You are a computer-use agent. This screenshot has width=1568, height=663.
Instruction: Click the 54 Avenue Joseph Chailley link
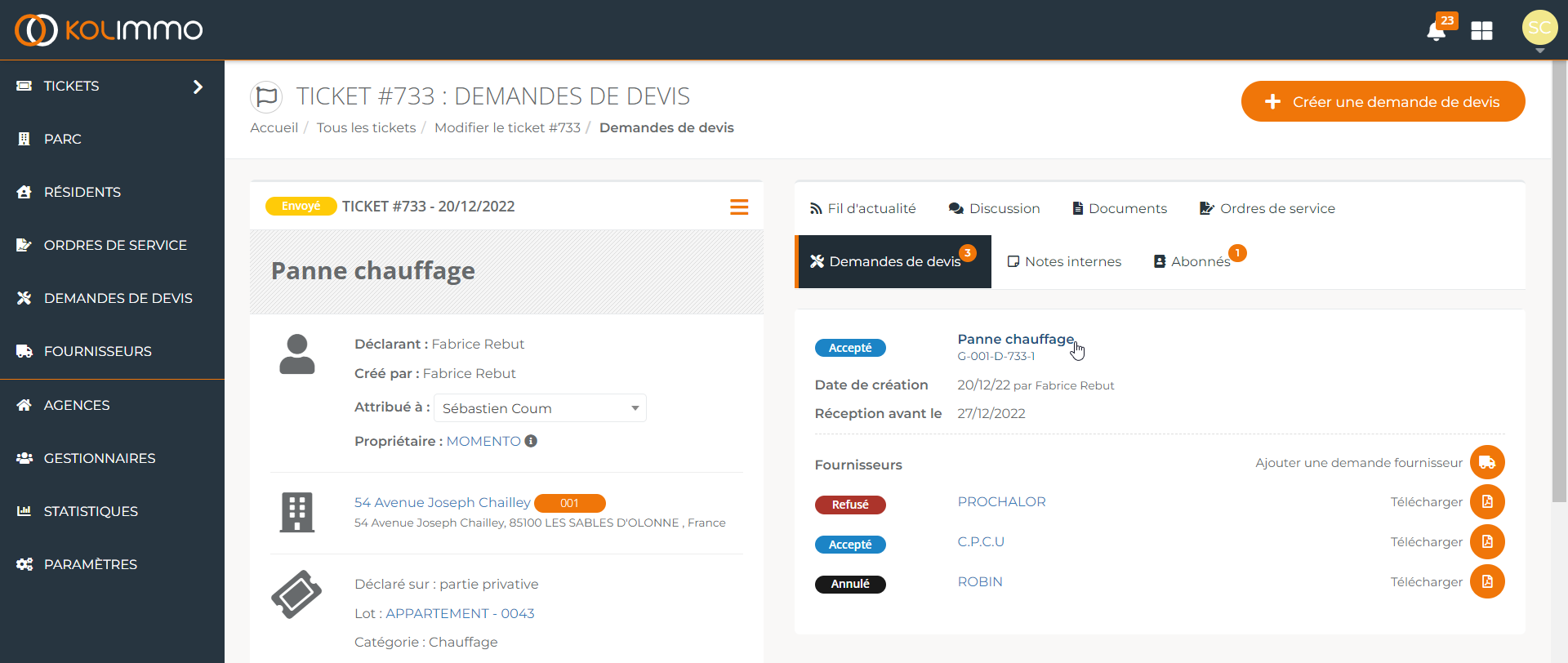pyautogui.click(x=442, y=502)
